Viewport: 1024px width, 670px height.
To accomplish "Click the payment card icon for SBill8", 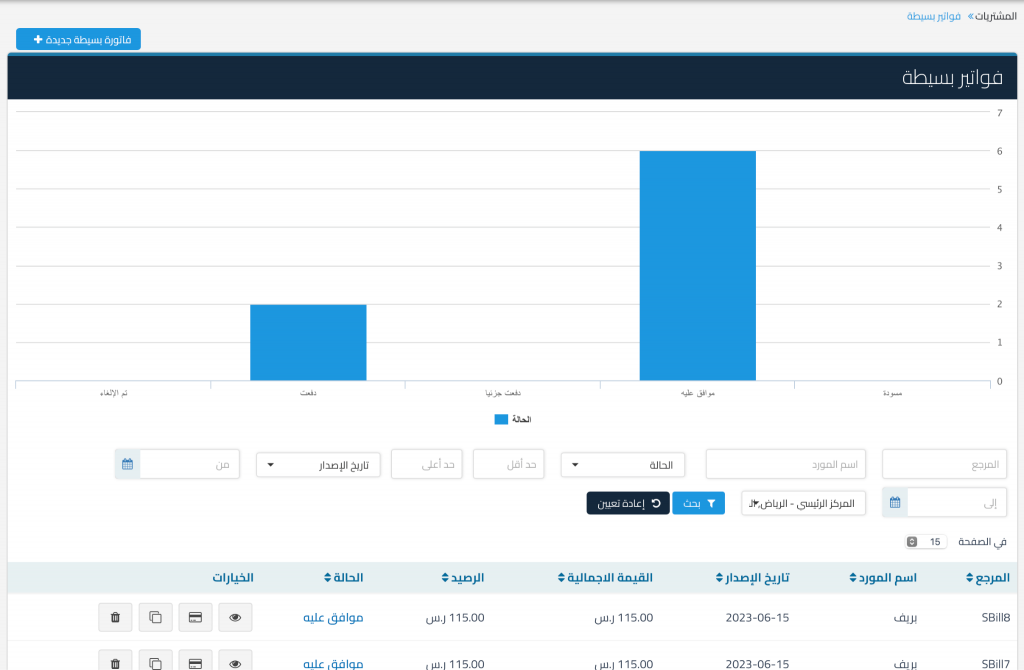I will point(195,618).
